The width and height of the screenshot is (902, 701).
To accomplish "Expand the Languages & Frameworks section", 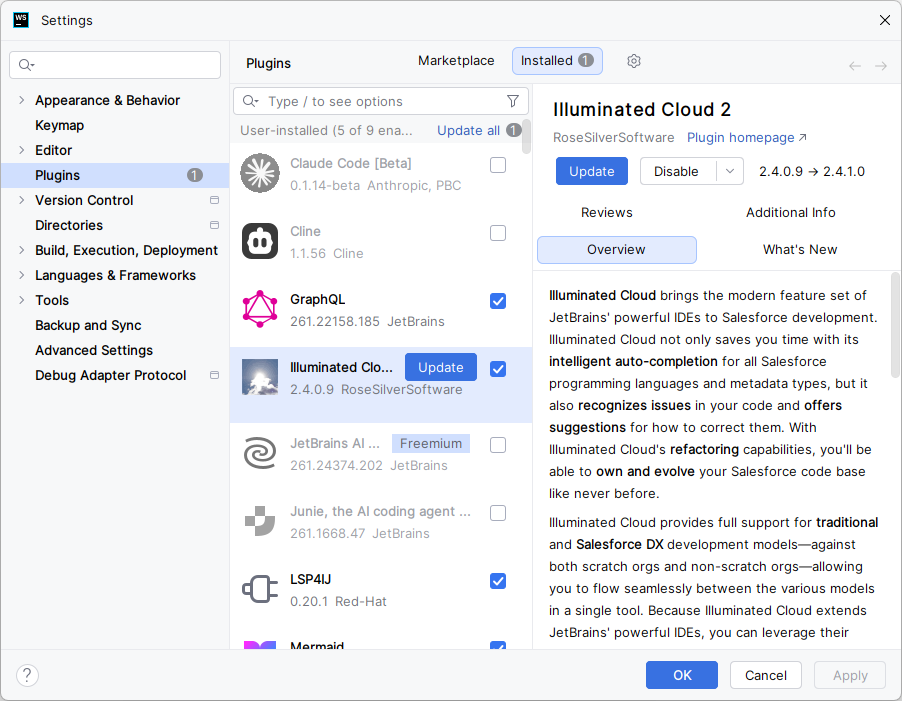I will pyautogui.click(x=21, y=275).
